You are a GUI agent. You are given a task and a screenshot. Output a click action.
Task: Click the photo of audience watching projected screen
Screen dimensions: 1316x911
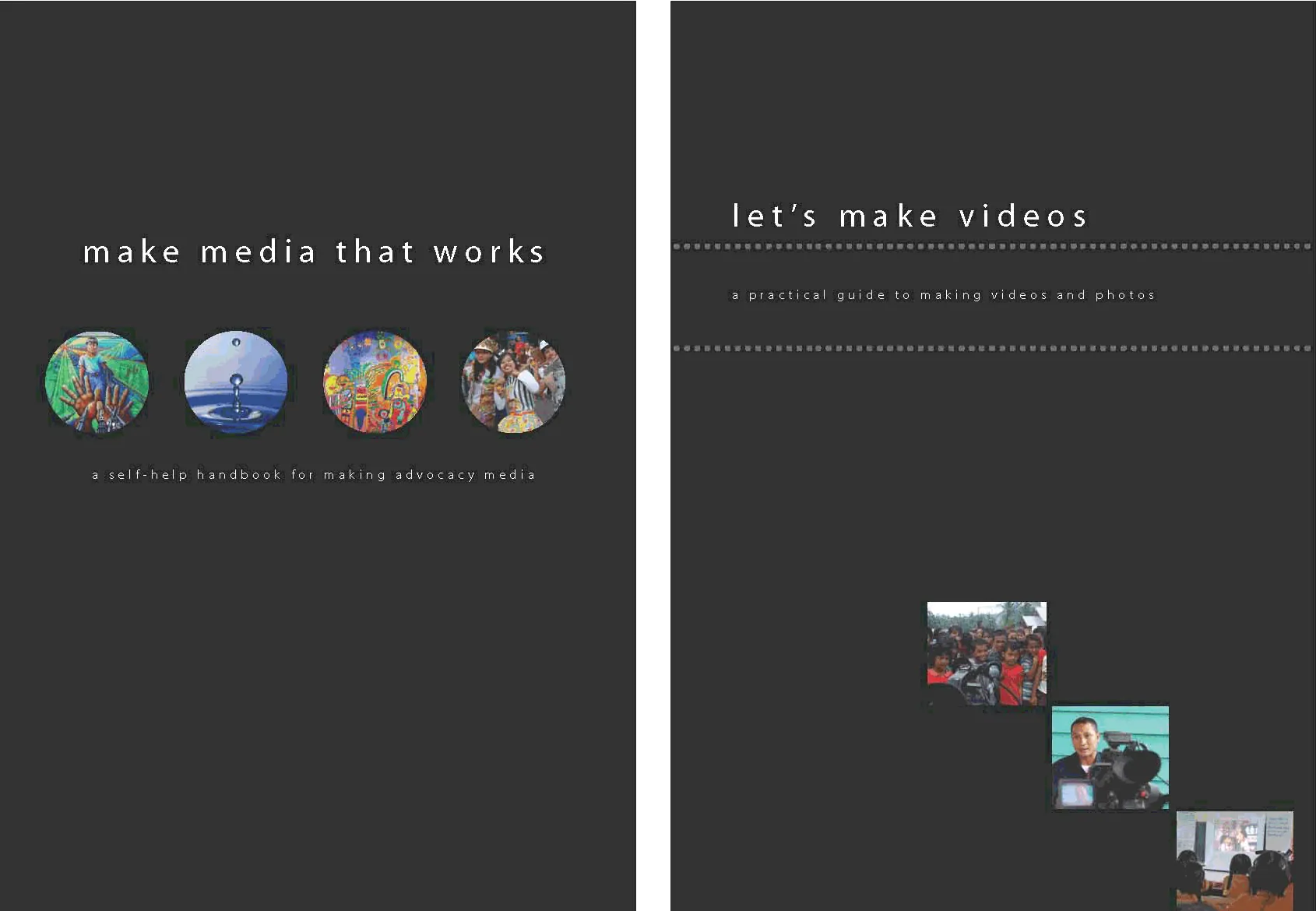tap(1234, 860)
